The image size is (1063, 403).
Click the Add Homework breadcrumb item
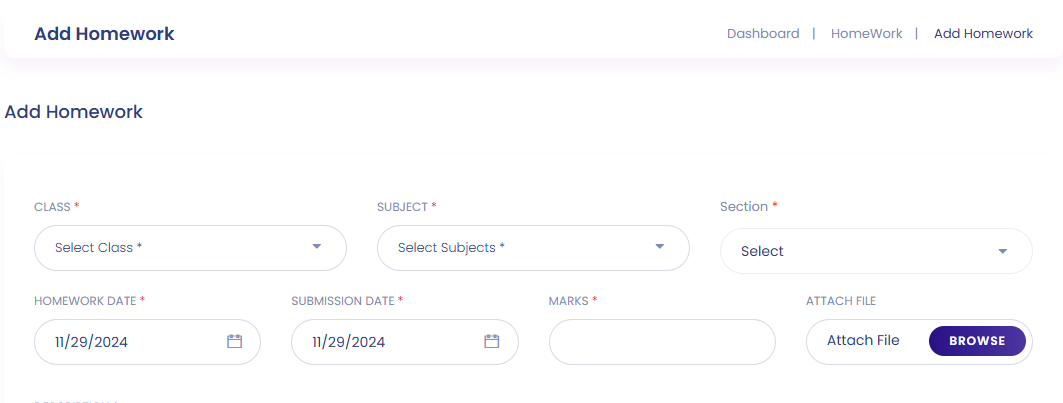(983, 33)
